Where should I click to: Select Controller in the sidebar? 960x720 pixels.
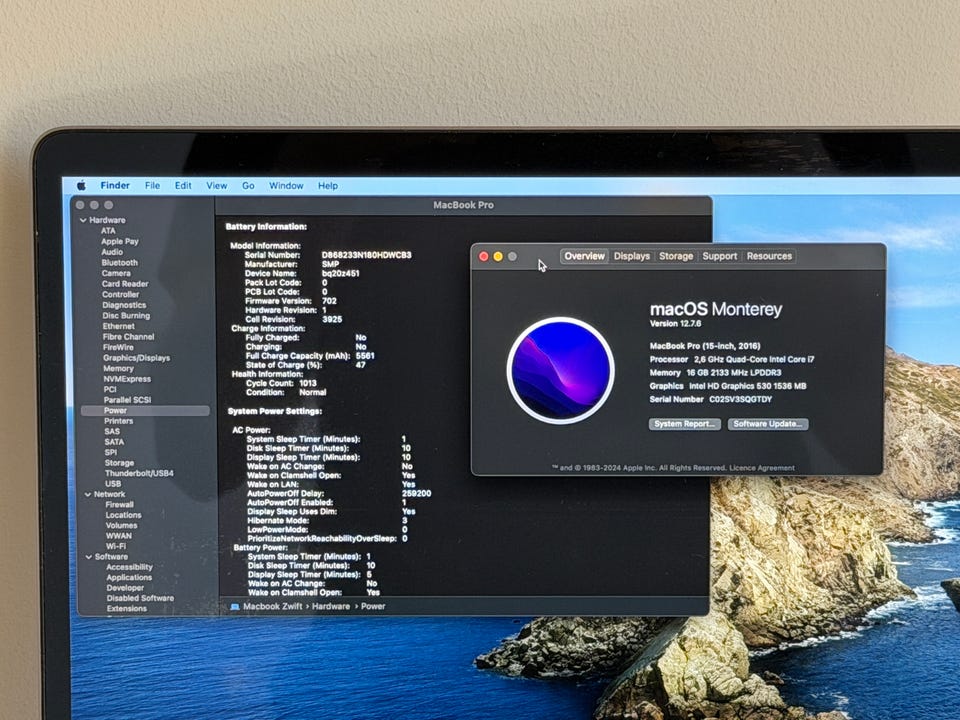click(121, 294)
